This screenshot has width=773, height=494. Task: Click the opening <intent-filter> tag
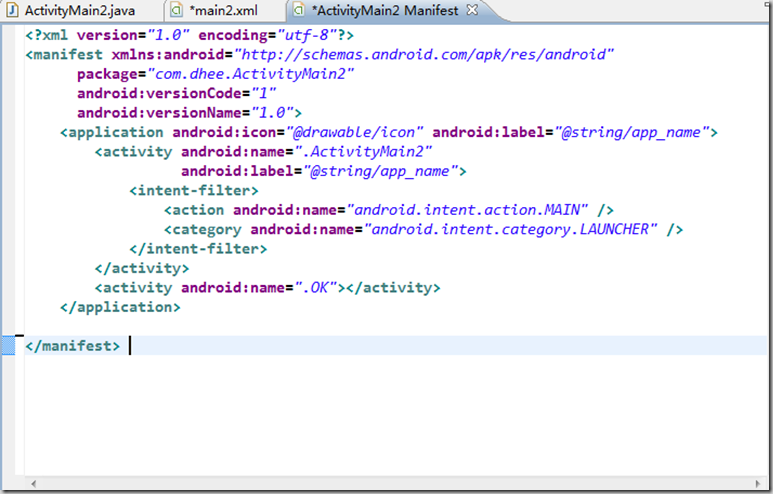pyautogui.click(x=188, y=190)
